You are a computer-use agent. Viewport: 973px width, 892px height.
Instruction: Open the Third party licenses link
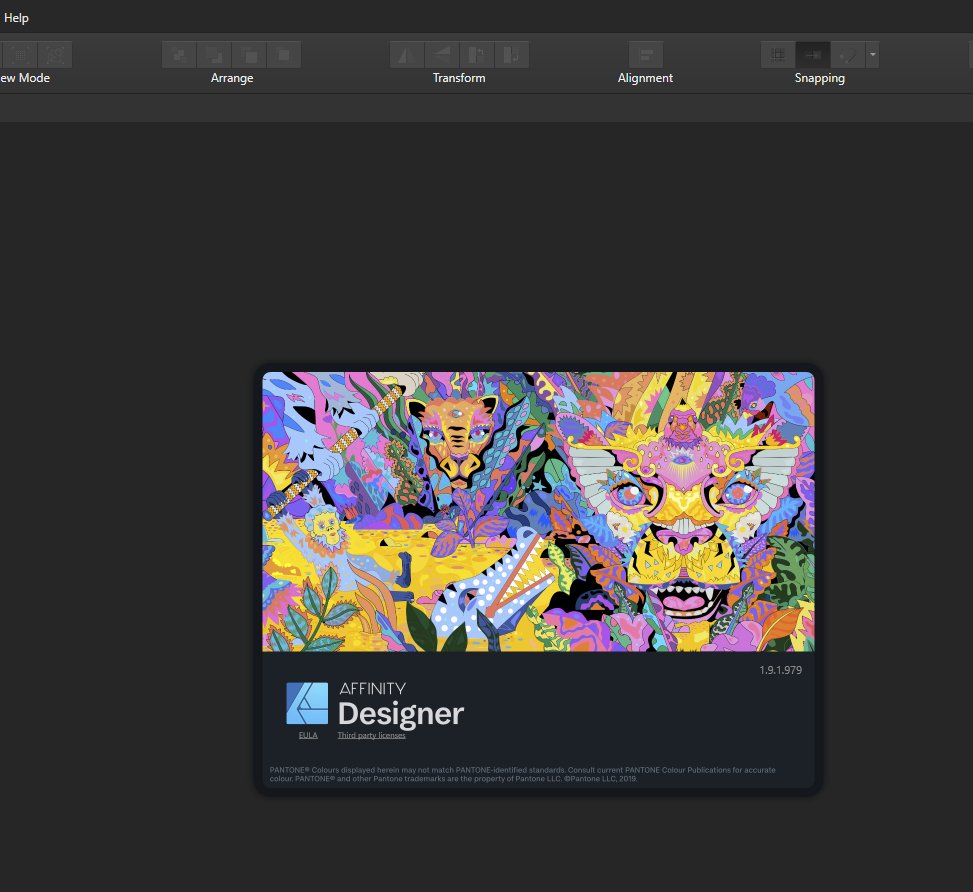371,735
